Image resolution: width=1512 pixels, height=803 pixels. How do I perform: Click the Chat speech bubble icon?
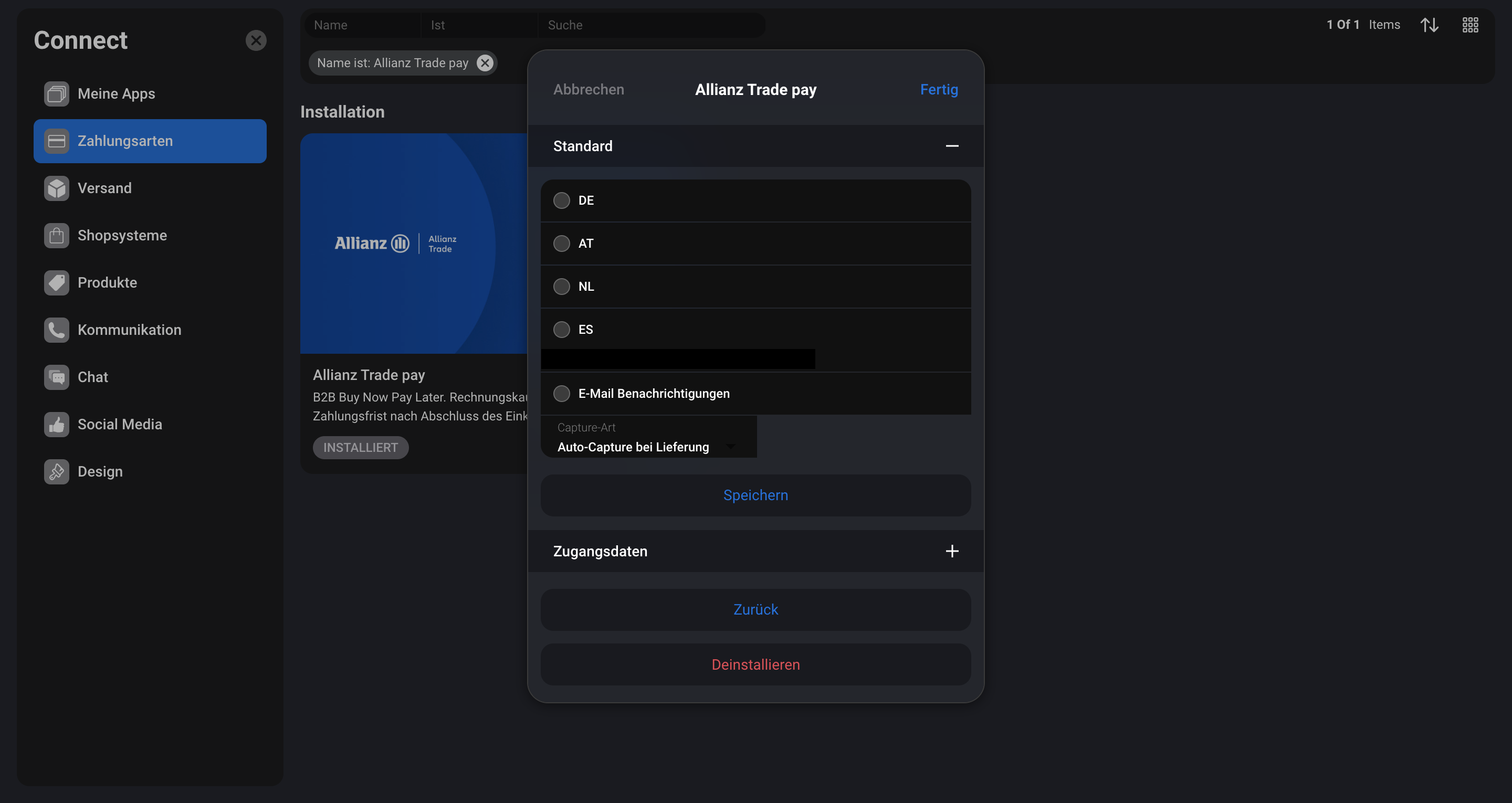(x=56, y=377)
